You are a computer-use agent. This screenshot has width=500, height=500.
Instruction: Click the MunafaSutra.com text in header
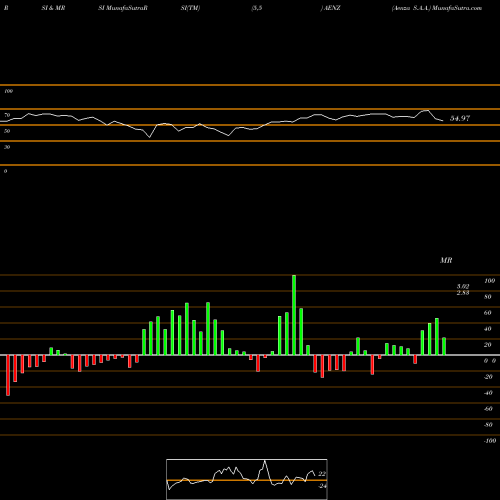point(457,8)
